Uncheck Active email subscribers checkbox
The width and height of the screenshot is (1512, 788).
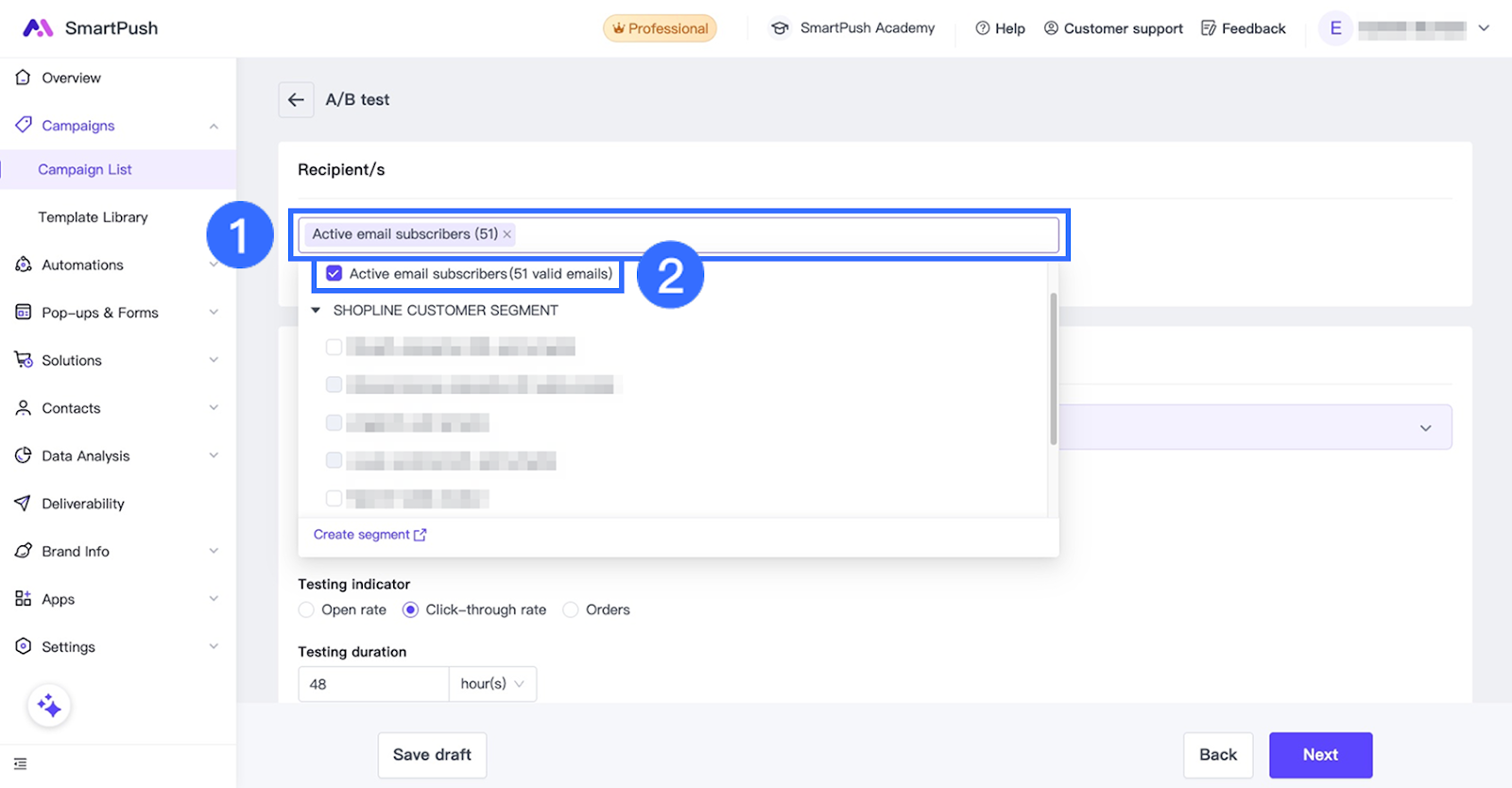tap(334, 274)
